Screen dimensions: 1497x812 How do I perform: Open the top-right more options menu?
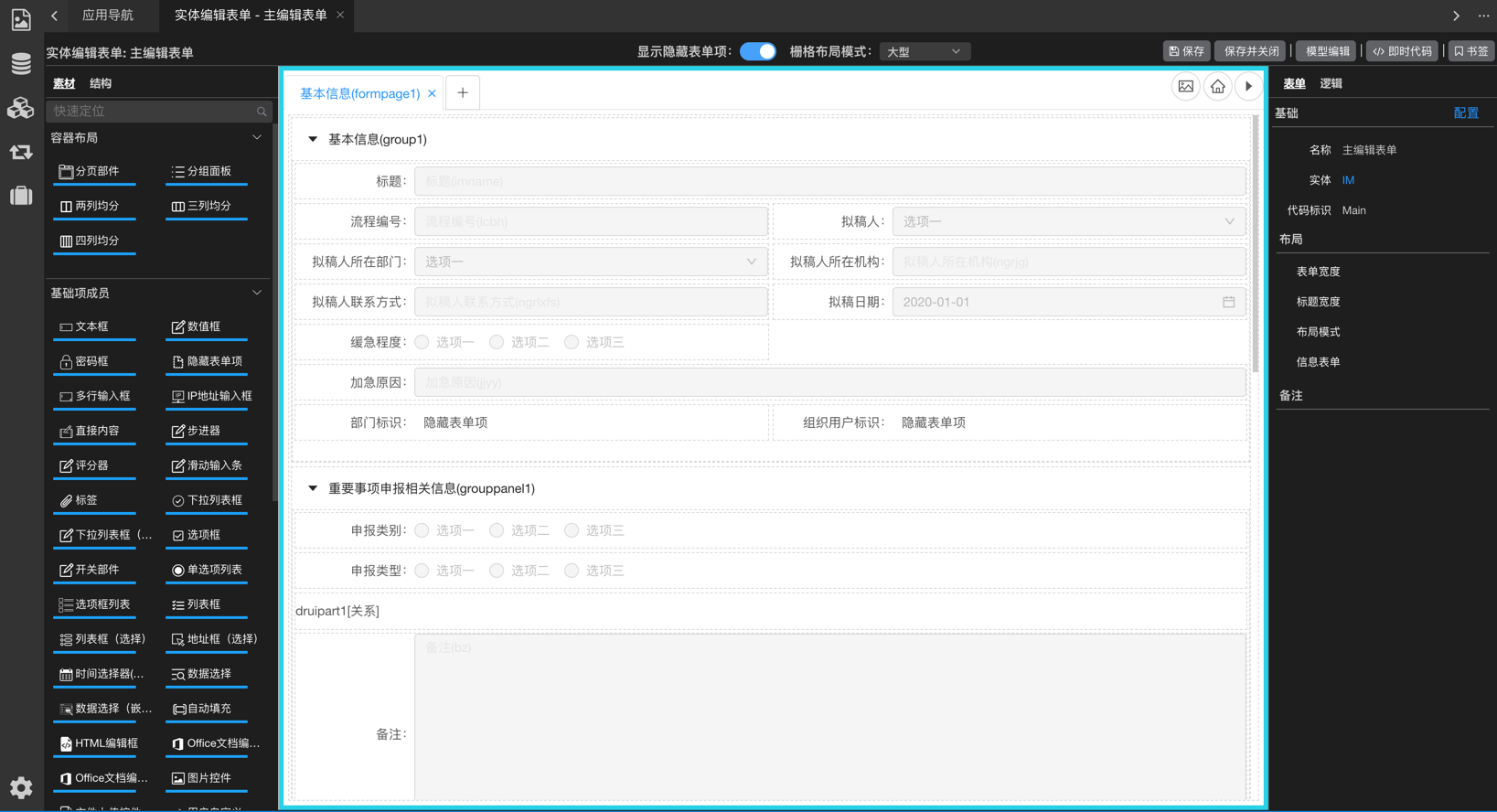[x=1483, y=16]
